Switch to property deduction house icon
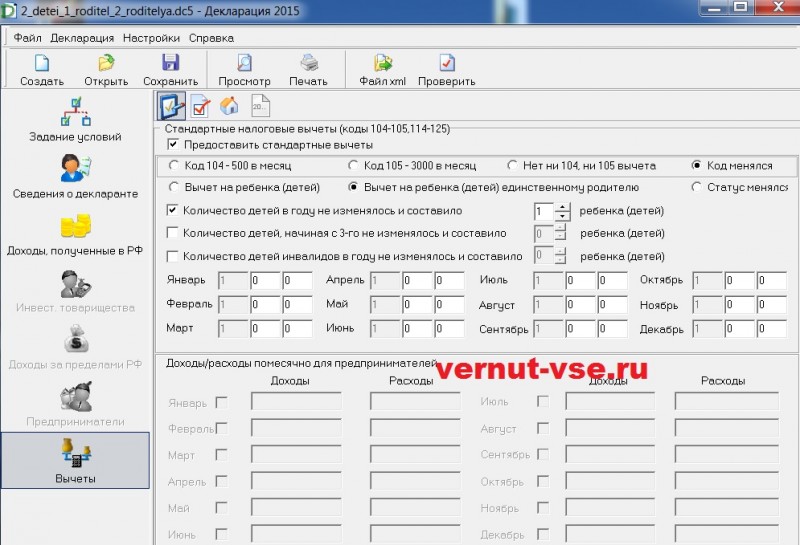Screen dimensions: 800x545 [x=229, y=106]
